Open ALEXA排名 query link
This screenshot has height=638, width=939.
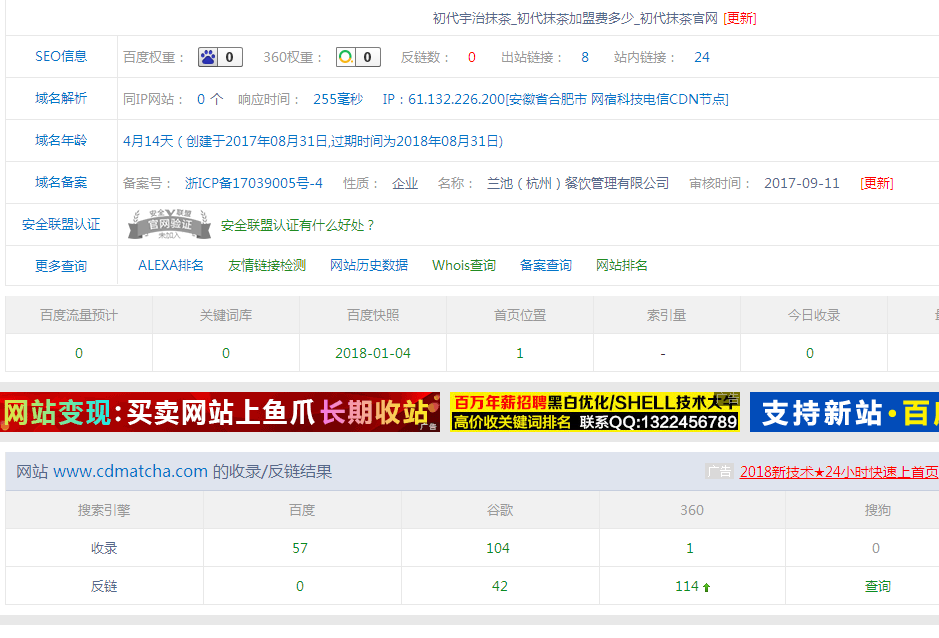coord(171,265)
